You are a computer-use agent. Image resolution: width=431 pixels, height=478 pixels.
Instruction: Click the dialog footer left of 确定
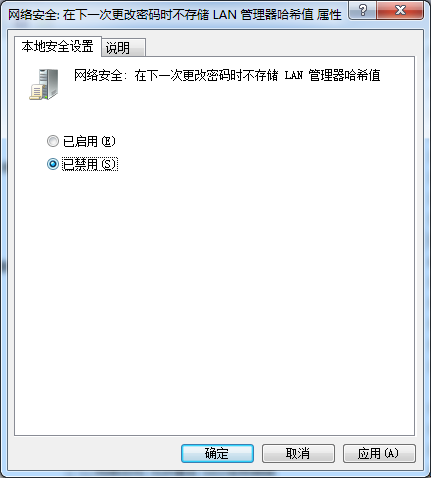click(93, 453)
